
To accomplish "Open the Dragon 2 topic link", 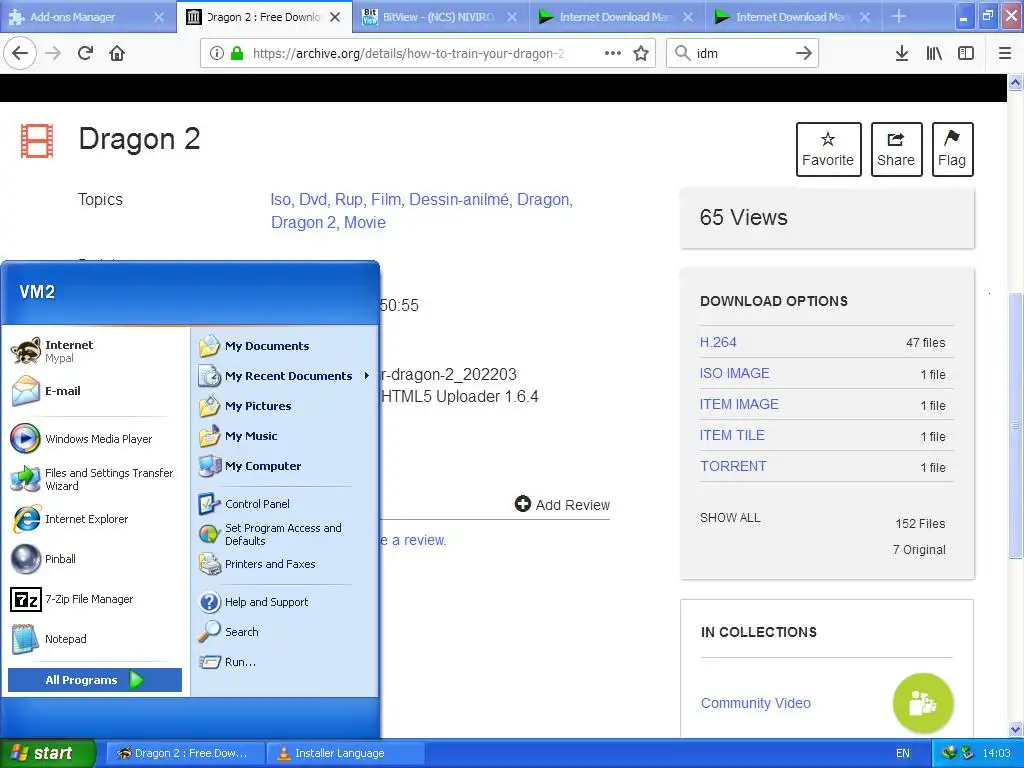I will [x=304, y=223].
